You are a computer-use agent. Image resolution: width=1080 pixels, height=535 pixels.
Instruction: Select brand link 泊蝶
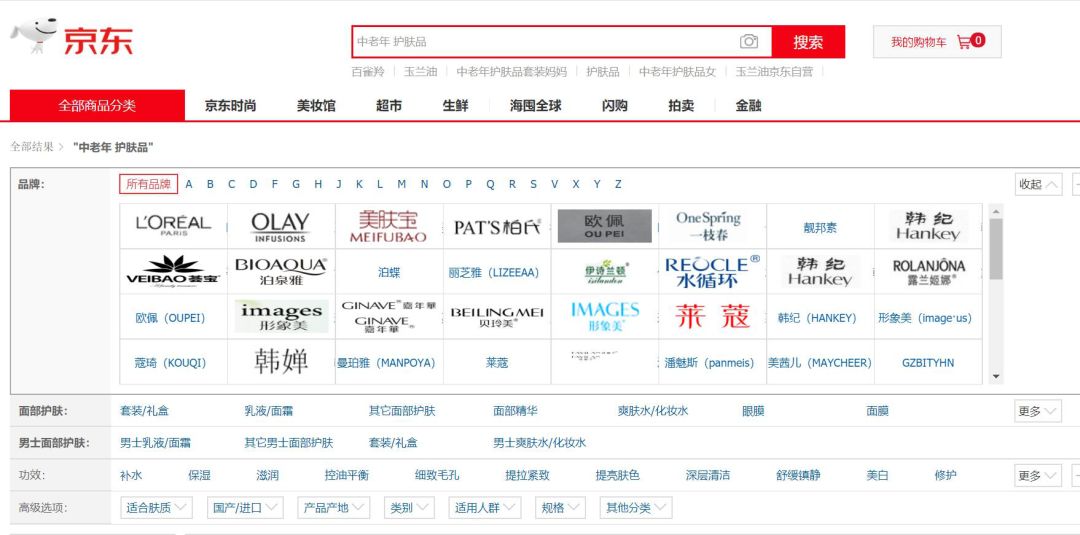coord(389,273)
